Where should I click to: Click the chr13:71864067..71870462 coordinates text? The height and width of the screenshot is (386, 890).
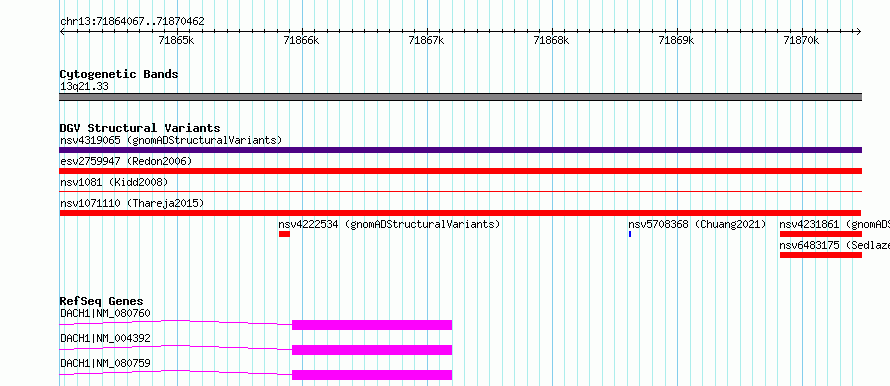coord(132,22)
